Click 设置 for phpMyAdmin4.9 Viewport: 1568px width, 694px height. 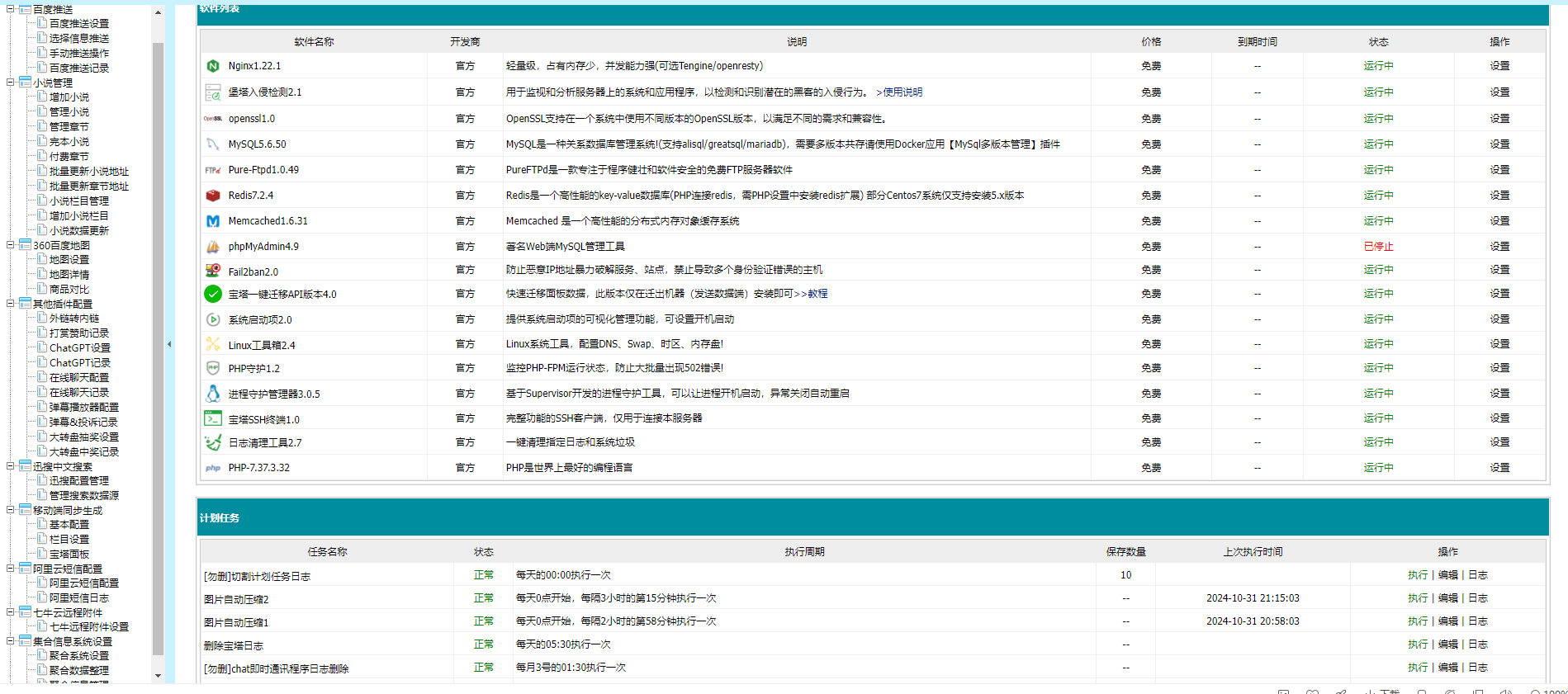(x=1499, y=247)
